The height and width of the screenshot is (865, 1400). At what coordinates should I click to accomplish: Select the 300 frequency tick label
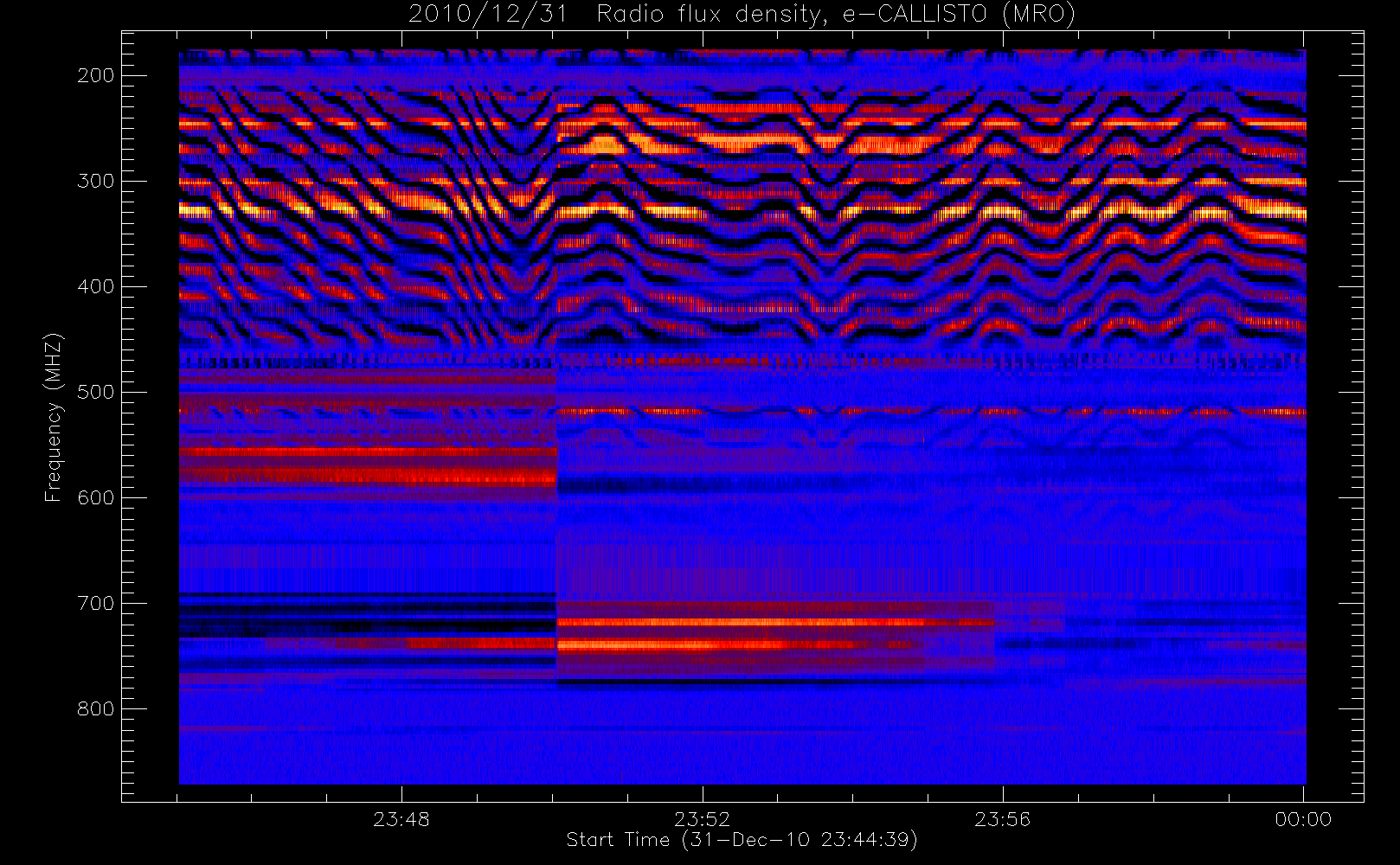(x=96, y=181)
